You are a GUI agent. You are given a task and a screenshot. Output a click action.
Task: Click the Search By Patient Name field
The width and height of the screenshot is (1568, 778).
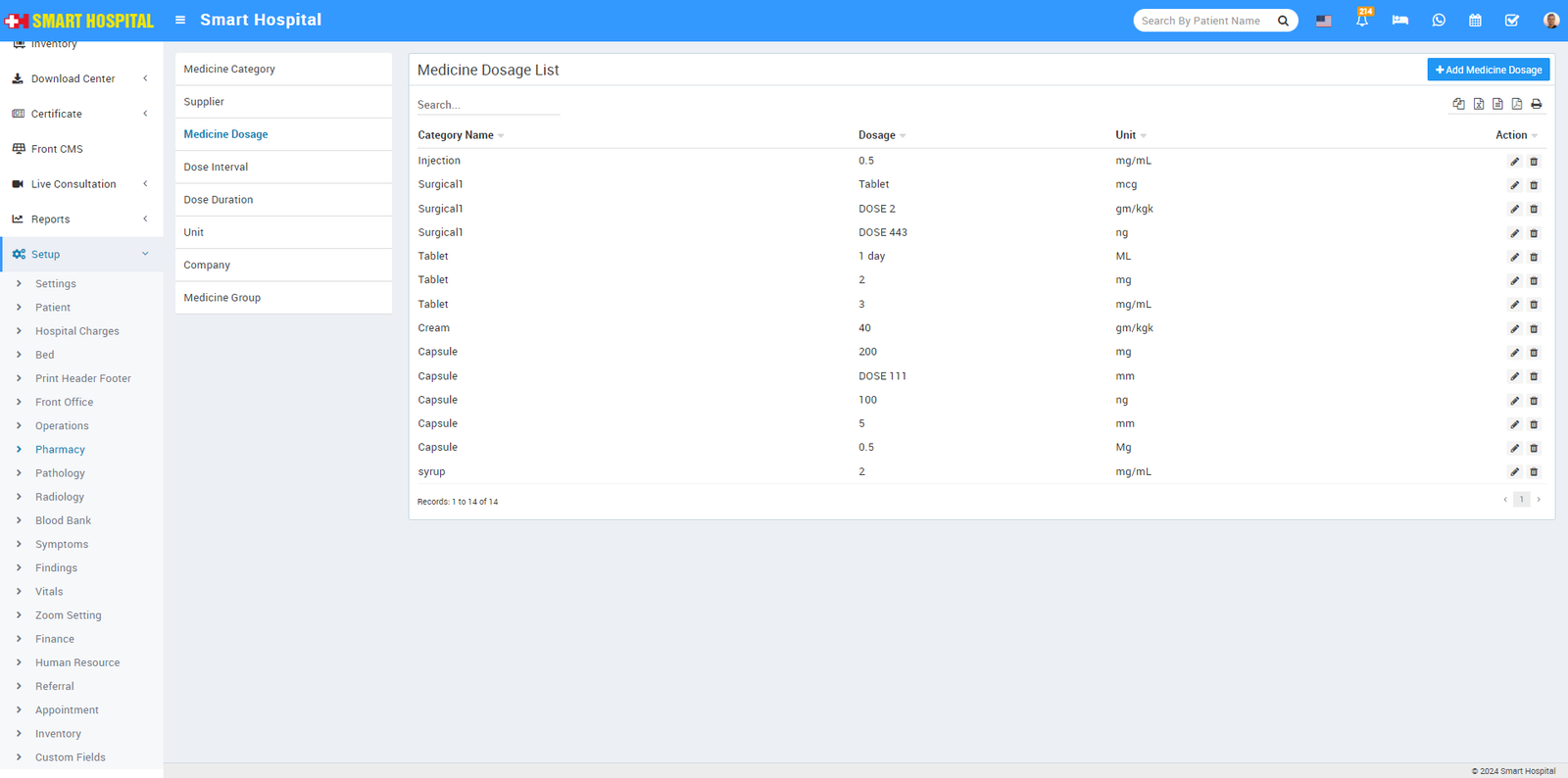(x=1203, y=21)
